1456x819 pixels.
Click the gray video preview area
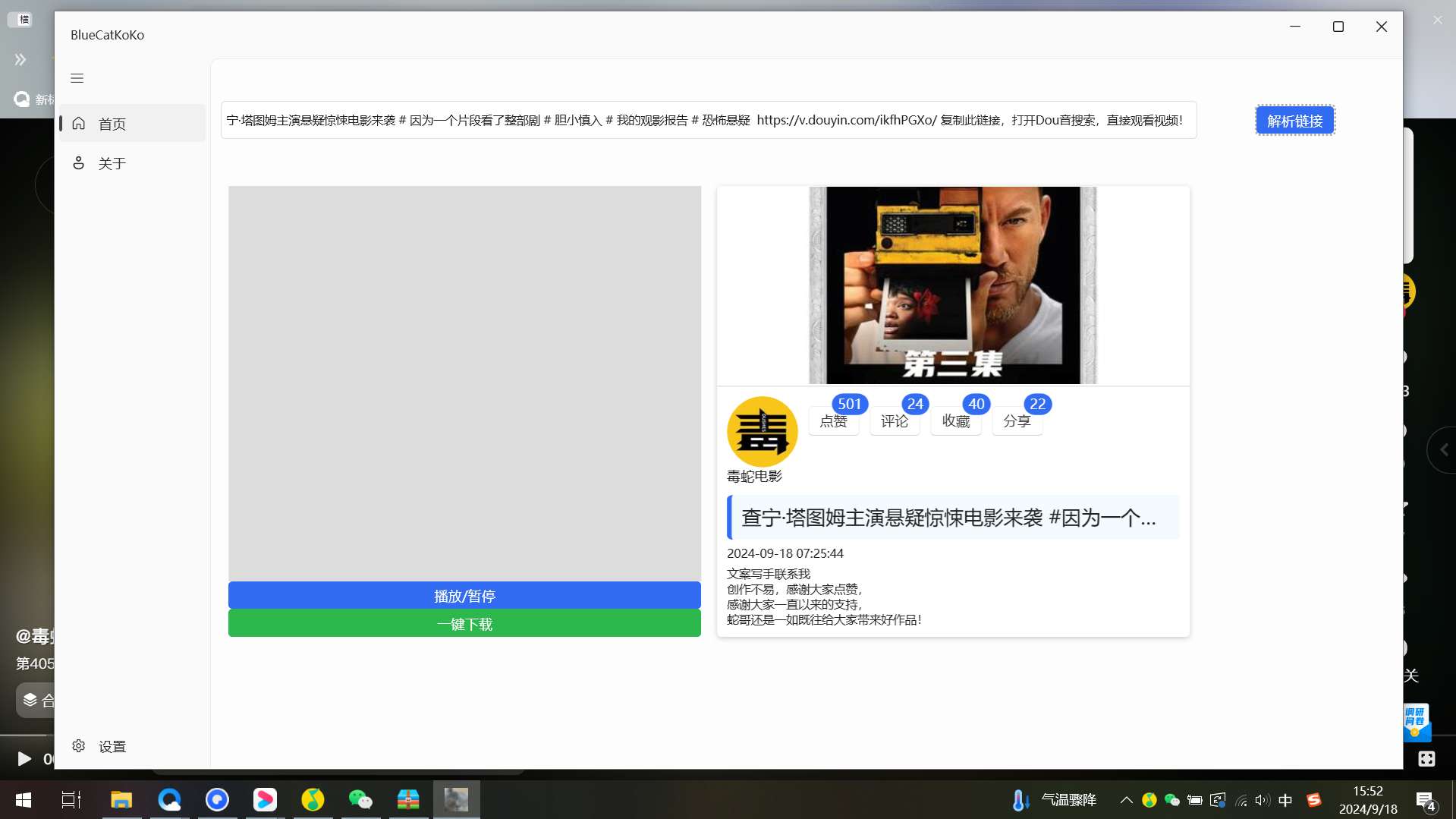464,383
